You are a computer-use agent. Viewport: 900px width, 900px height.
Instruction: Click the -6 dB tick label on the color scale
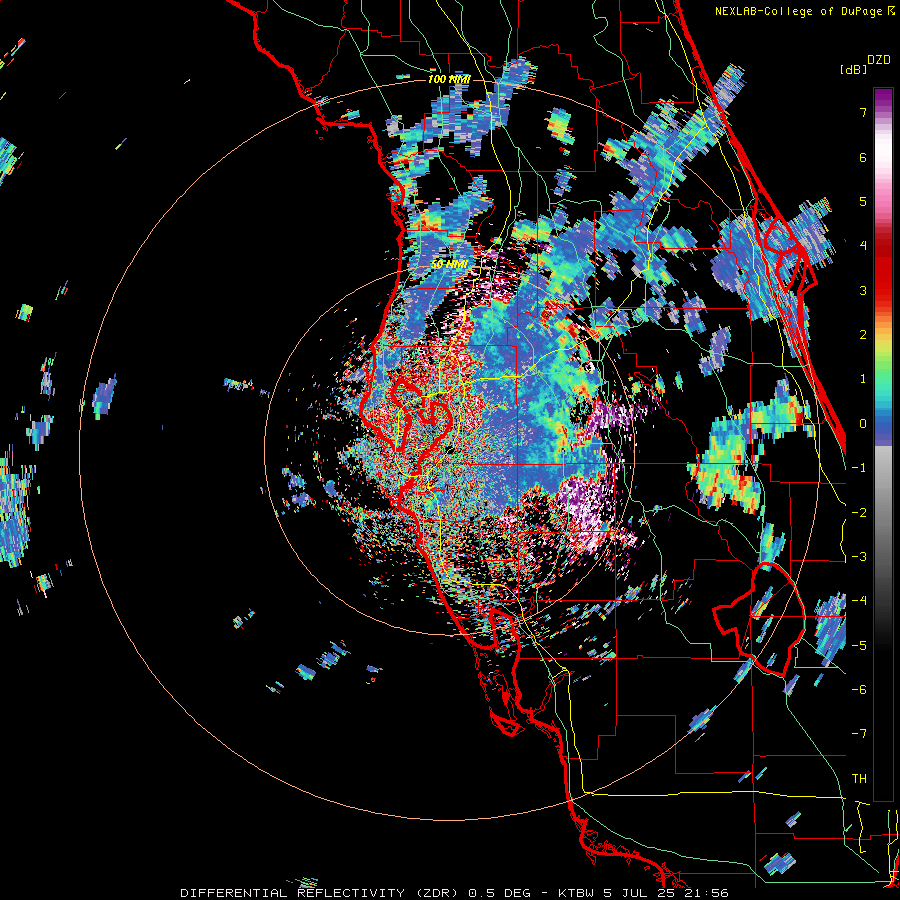pos(859,690)
